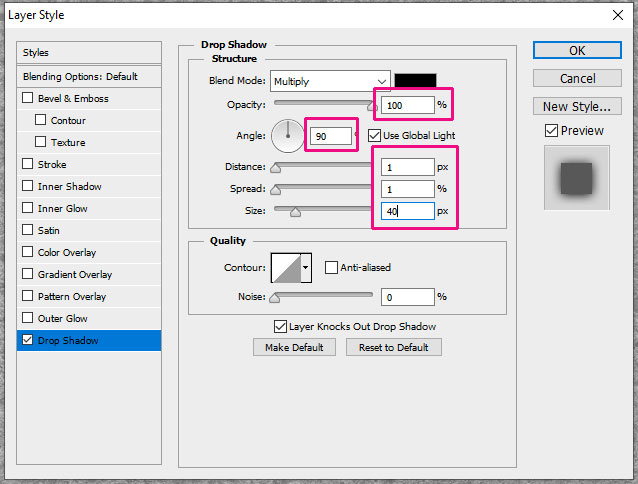Toggle the Preview checkbox
Viewport: 638px width, 484px height.
pos(551,130)
